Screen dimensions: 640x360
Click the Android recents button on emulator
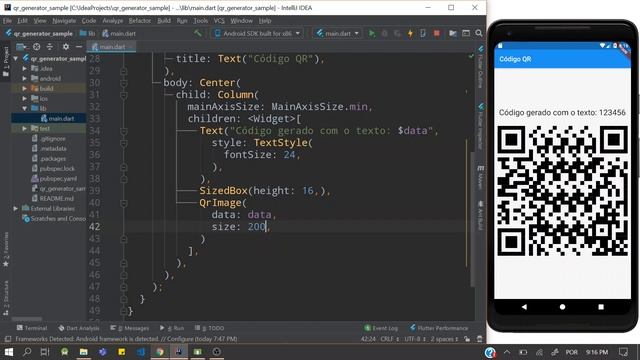coord(601,307)
